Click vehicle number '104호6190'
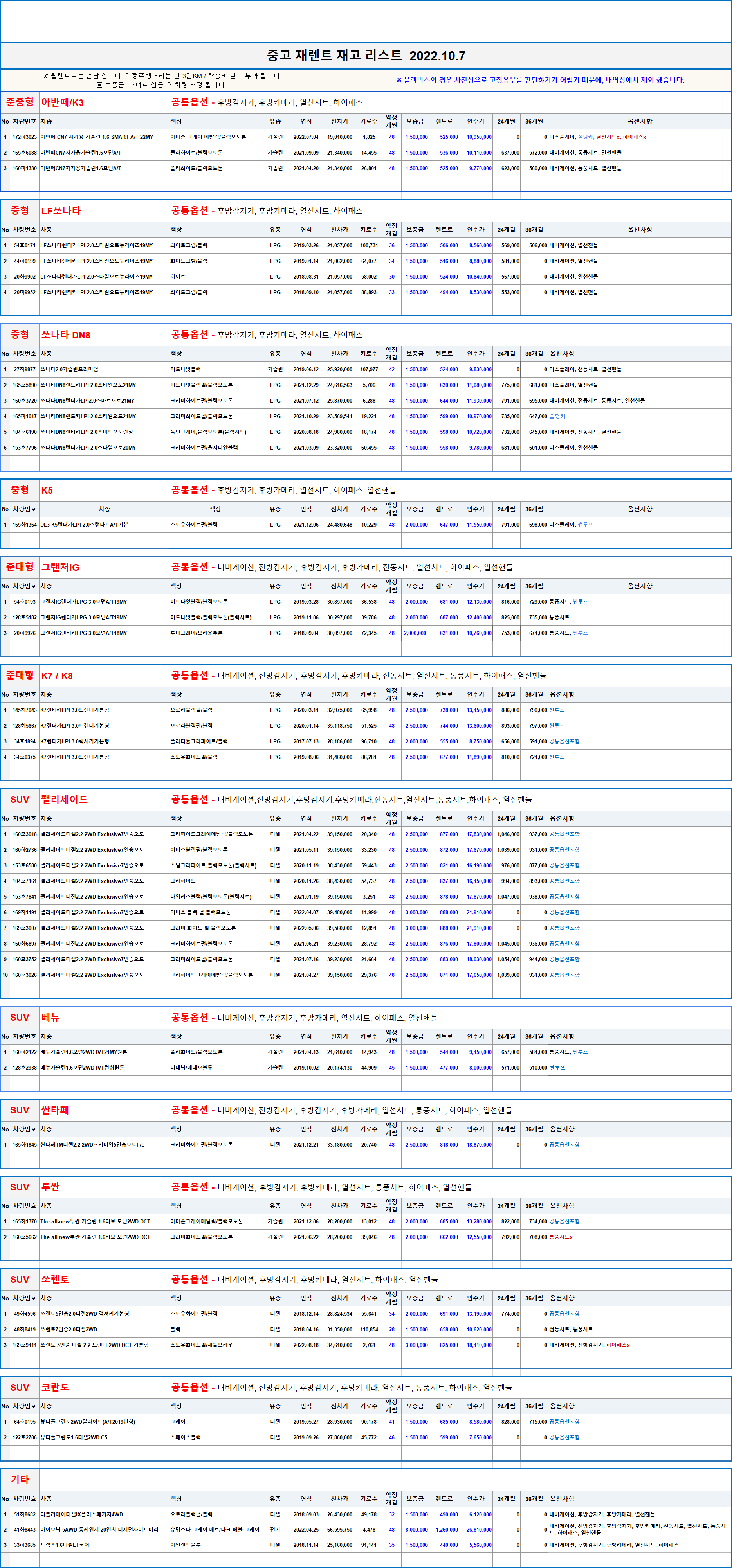Image resolution: width=732 pixels, height=1568 pixels. pyautogui.click(x=24, y=432)
